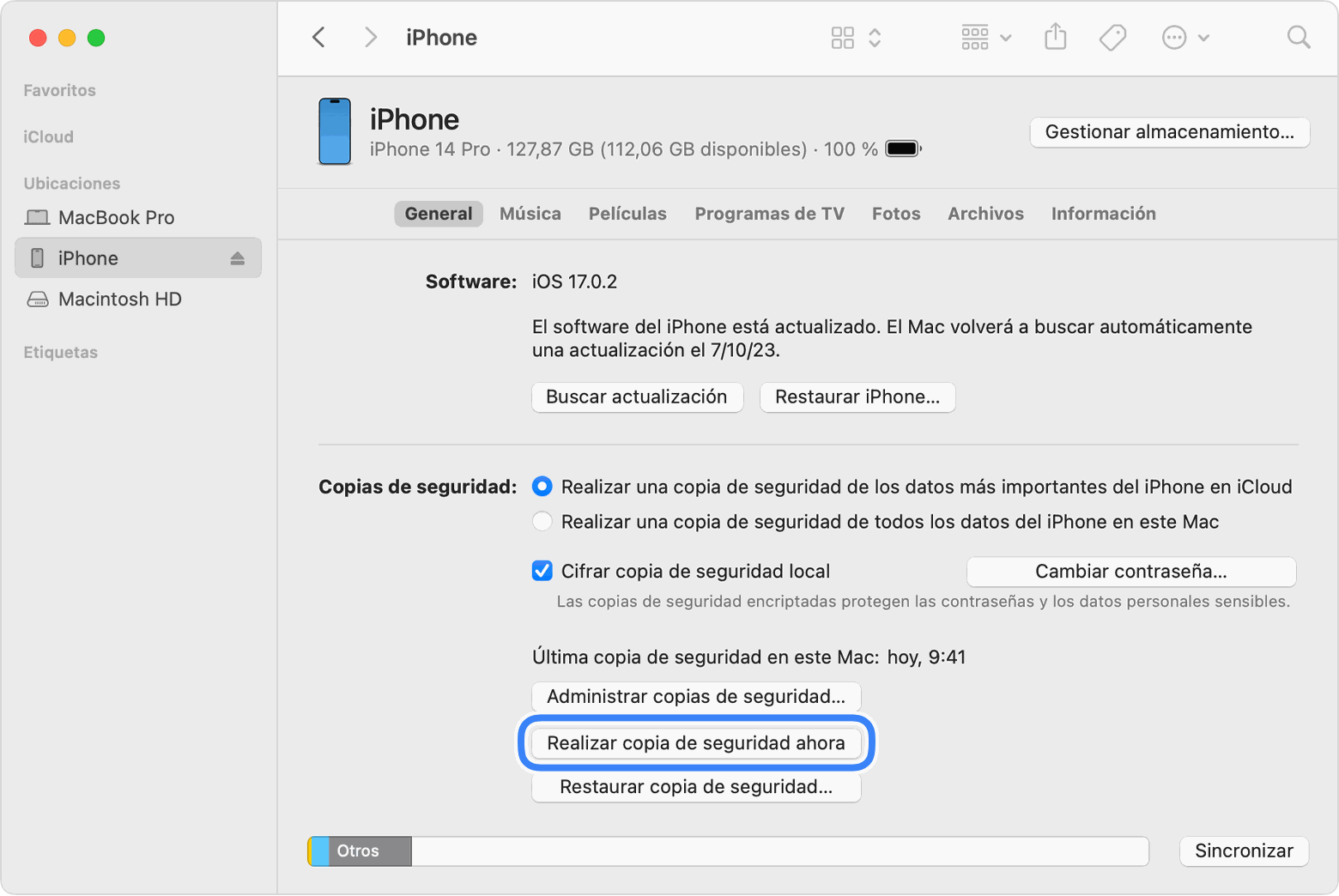Image resolution: width=1339 pixels, height=896 pixels.
Task: Click the encrypted backups description text
Action: coord(924,602)
